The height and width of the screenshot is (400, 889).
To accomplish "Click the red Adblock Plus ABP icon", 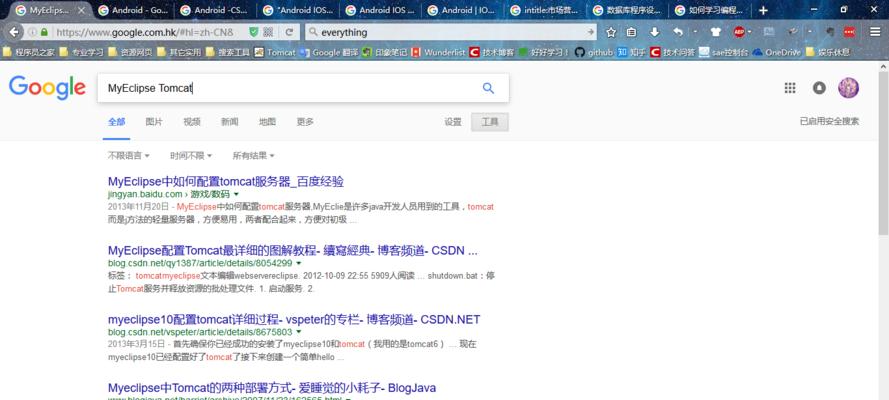I will 739,32.
